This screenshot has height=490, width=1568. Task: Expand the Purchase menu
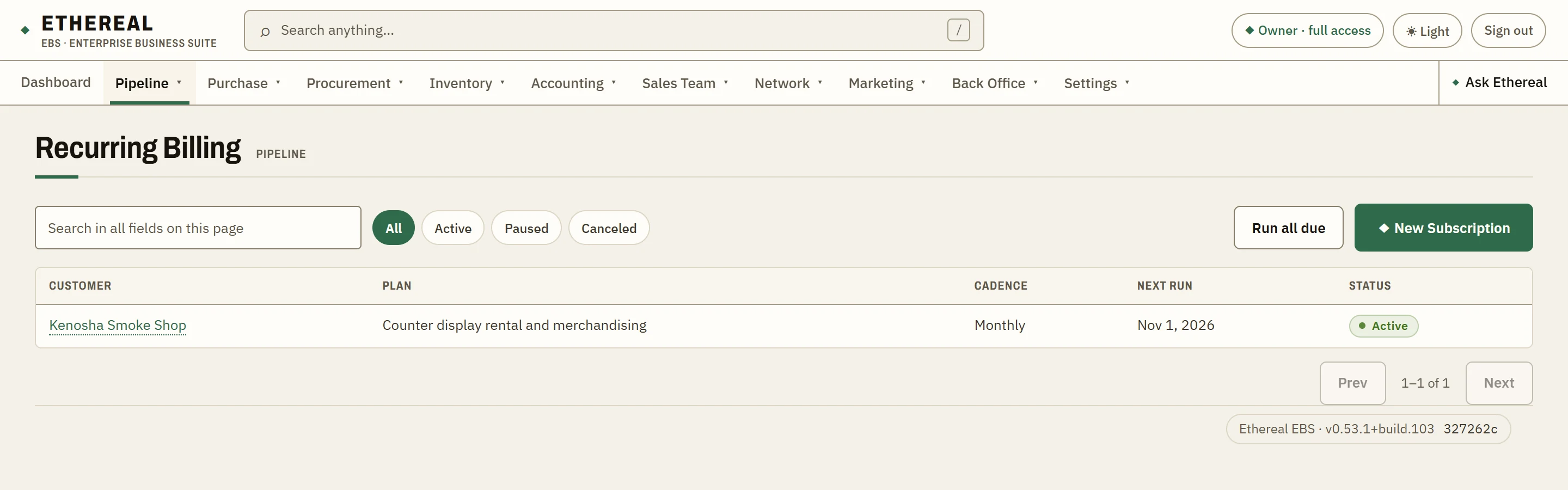[x=244, y=83]
